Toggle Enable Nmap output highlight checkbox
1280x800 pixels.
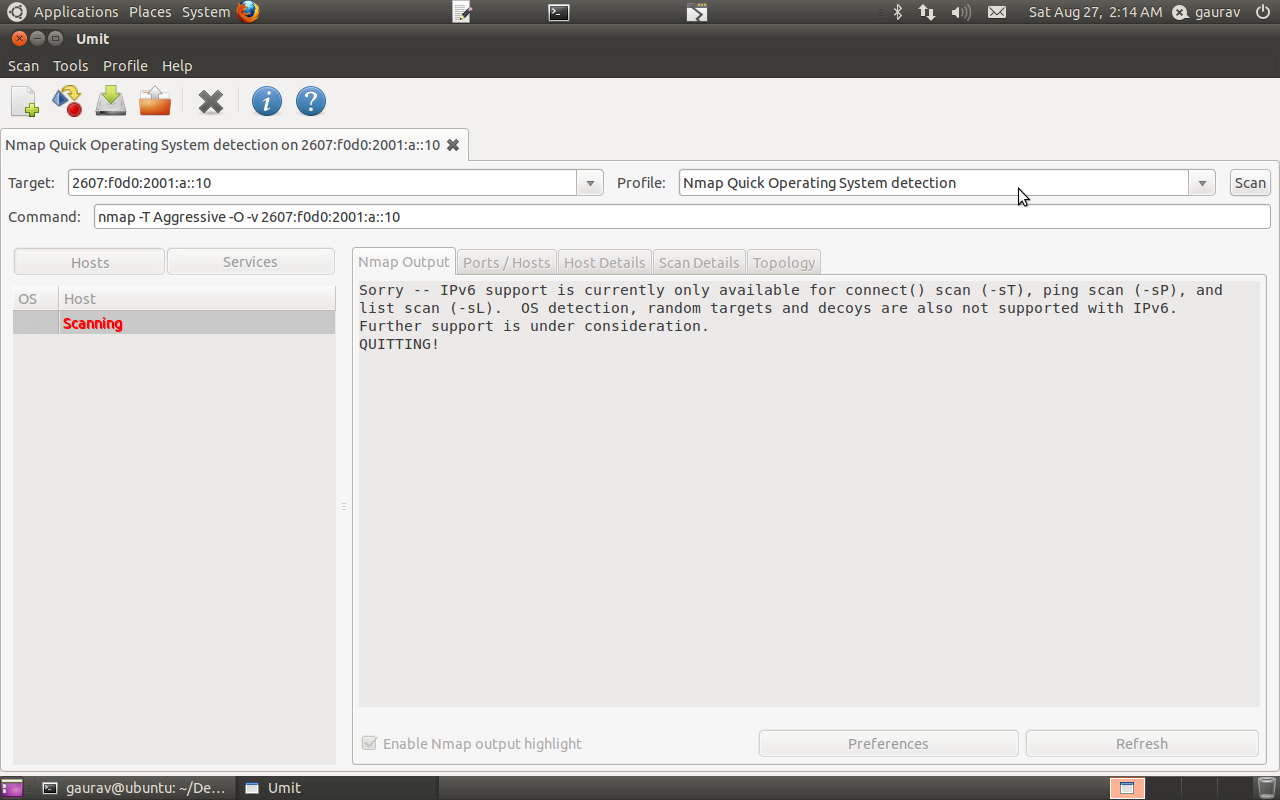[x=369, y=744]
